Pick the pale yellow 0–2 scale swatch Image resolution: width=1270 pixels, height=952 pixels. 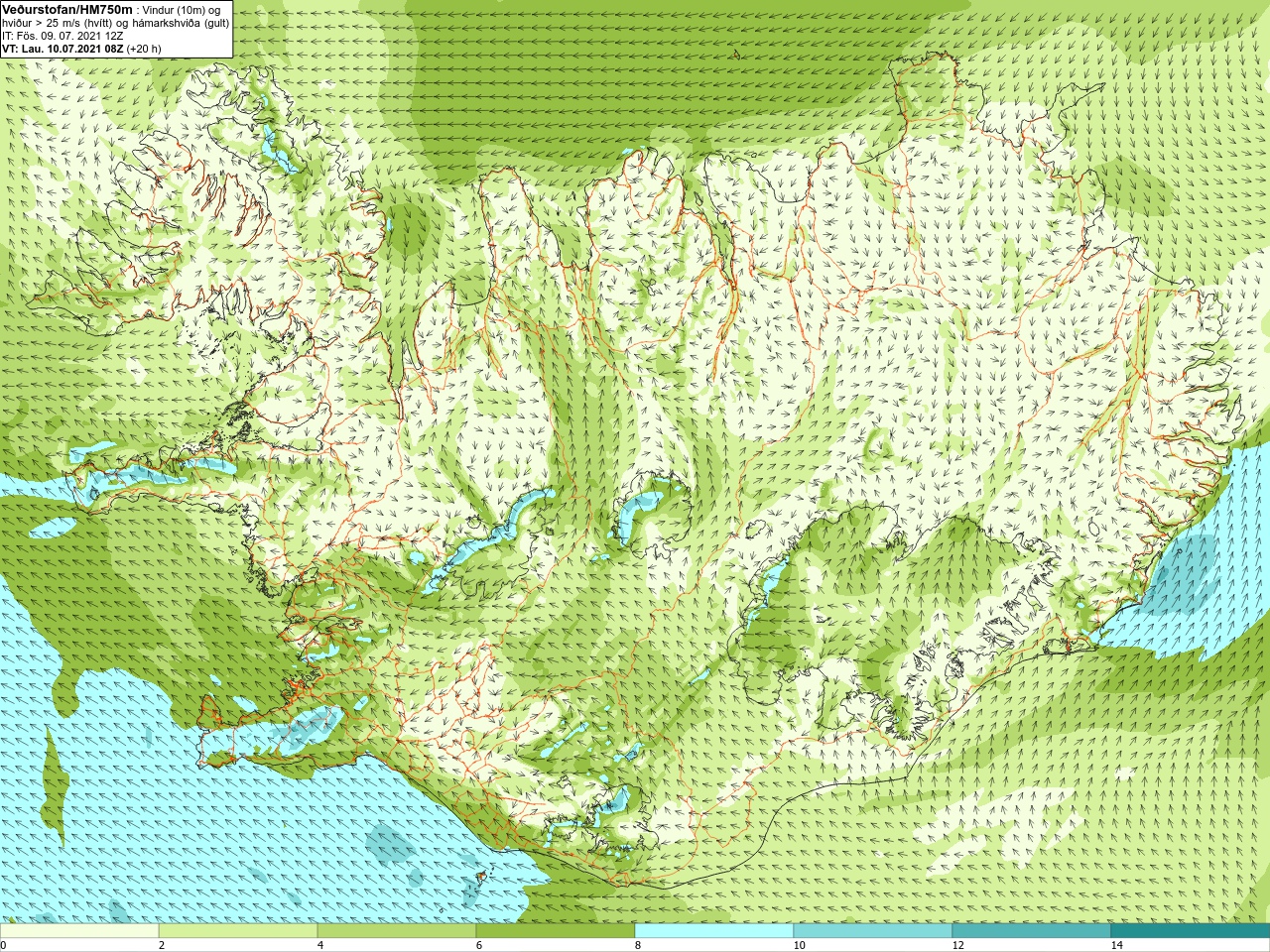[79, 931]
